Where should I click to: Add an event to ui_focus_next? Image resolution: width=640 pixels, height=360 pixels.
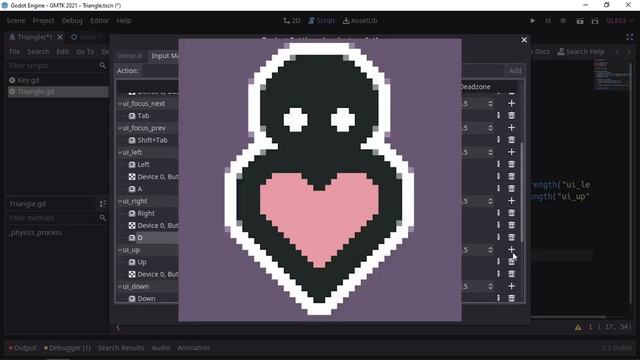(511, 103)
